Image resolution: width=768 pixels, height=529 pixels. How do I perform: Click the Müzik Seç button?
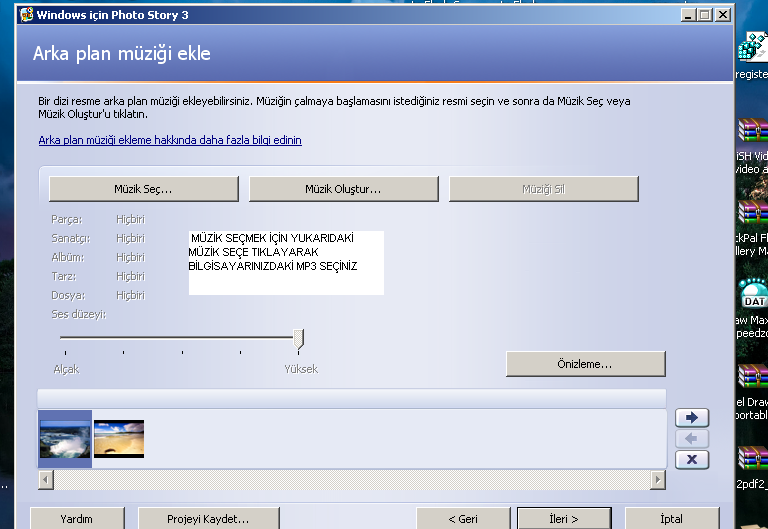(143, 189)
